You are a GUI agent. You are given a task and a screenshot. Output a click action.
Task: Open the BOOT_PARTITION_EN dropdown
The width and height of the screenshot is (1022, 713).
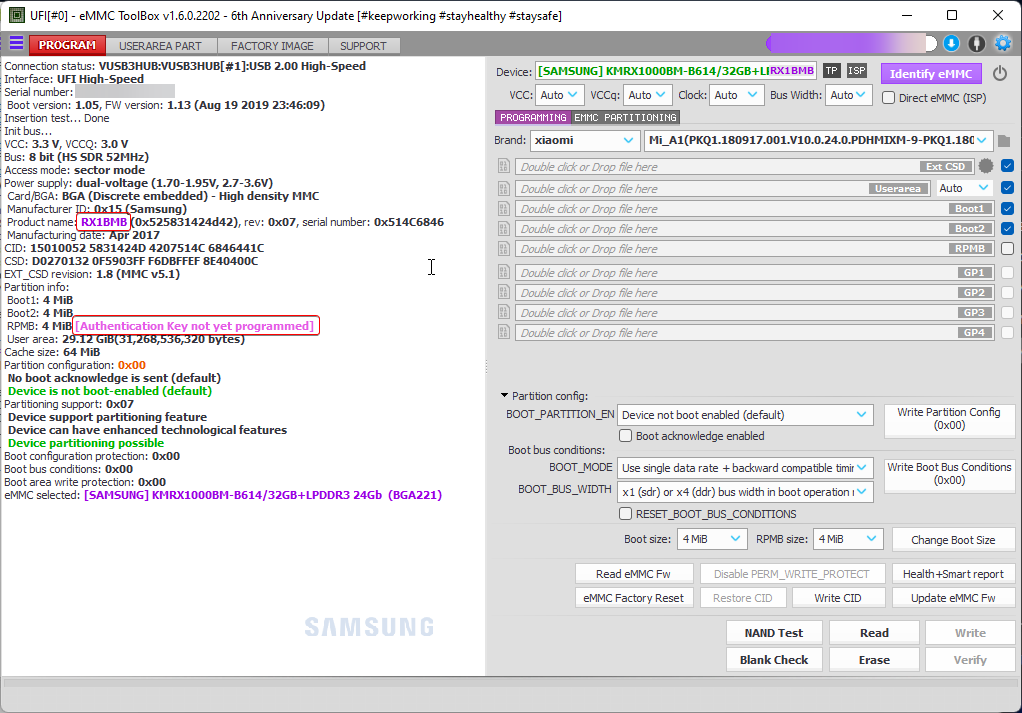click(x=744, y=415)
